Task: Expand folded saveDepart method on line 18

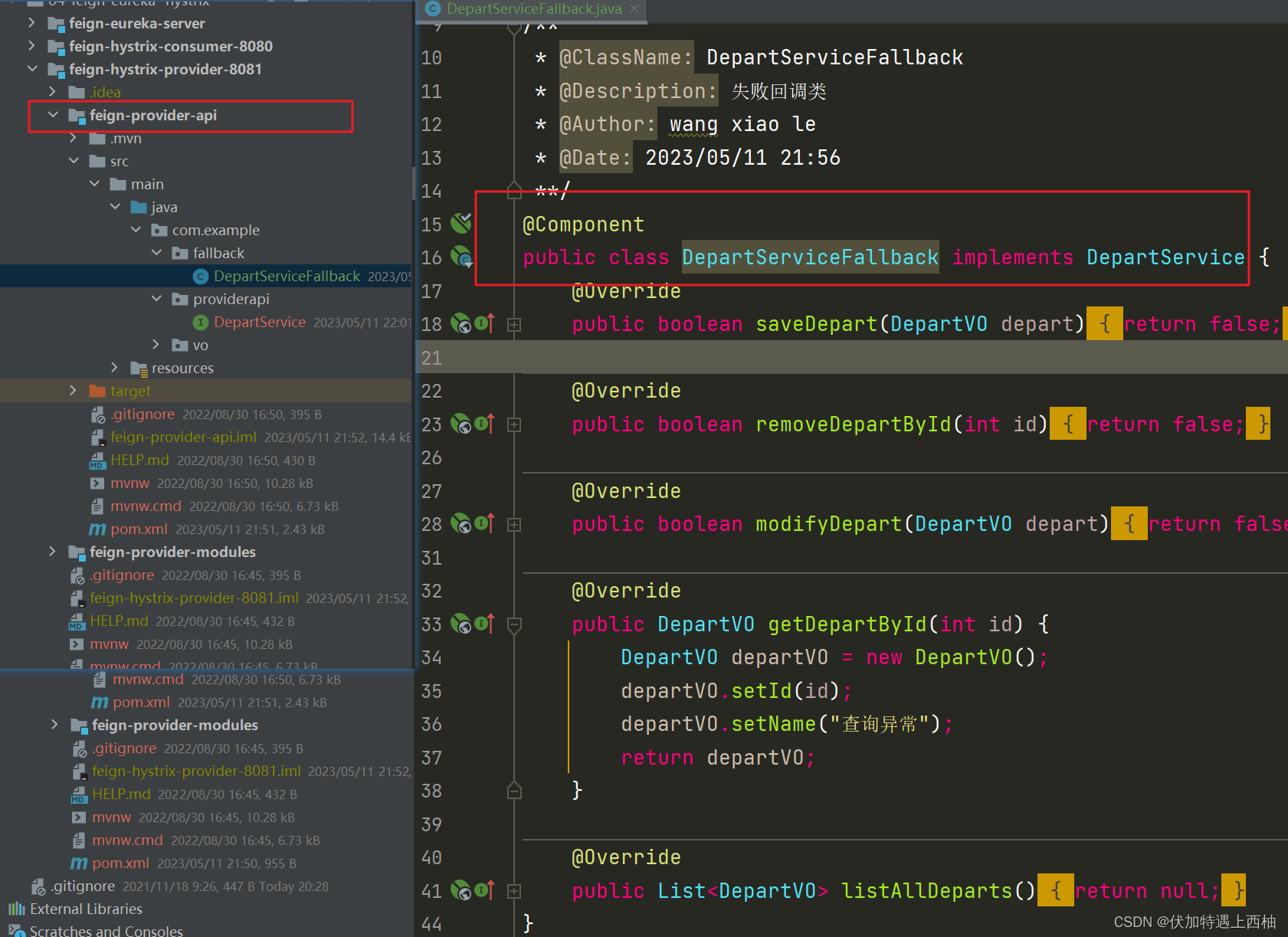Action: [x=514, y=325]
